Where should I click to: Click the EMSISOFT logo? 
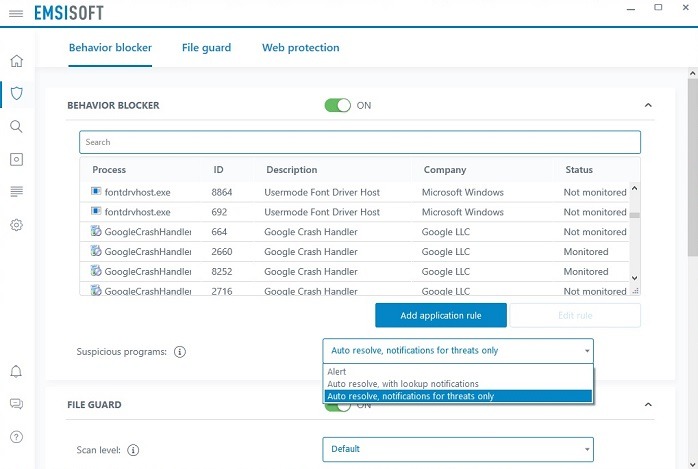pyautogui.click(x=69, y=13)
